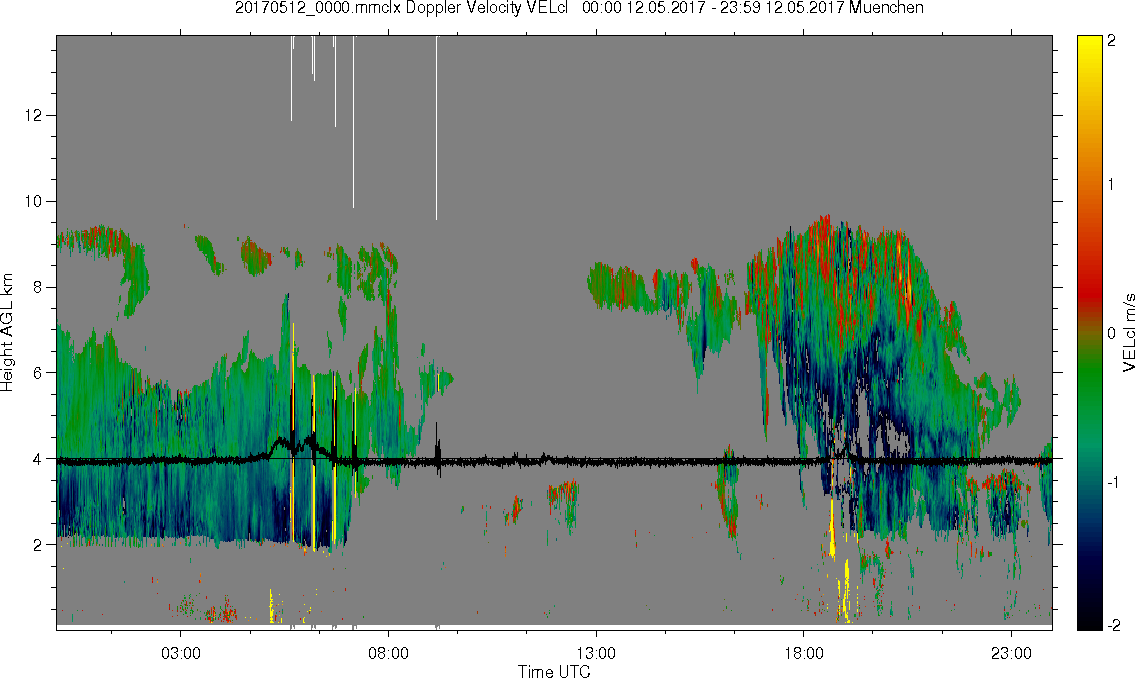This screenshot has height=678, width=1135.
Task: Click the 10 km height tick label
Action: (33, 201)
